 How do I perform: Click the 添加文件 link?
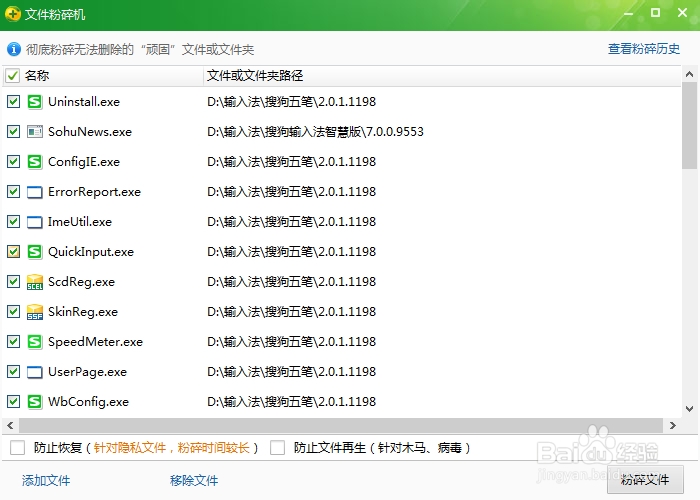[x=46, y=480]
